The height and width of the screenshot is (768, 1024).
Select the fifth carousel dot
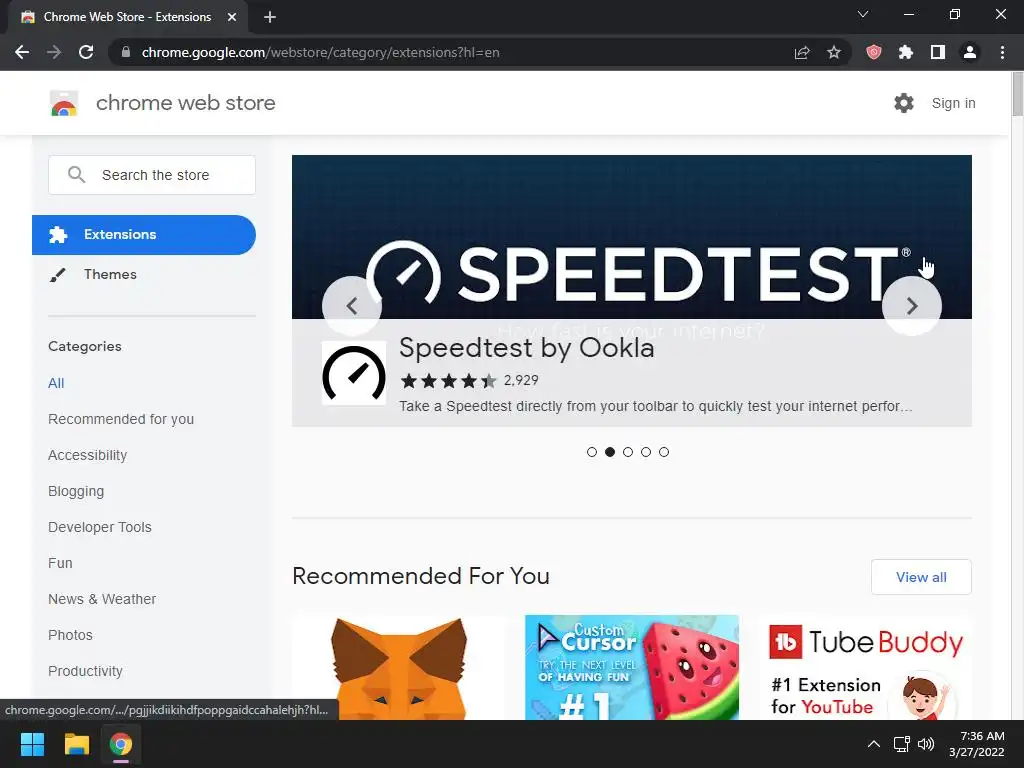[664, 452]
